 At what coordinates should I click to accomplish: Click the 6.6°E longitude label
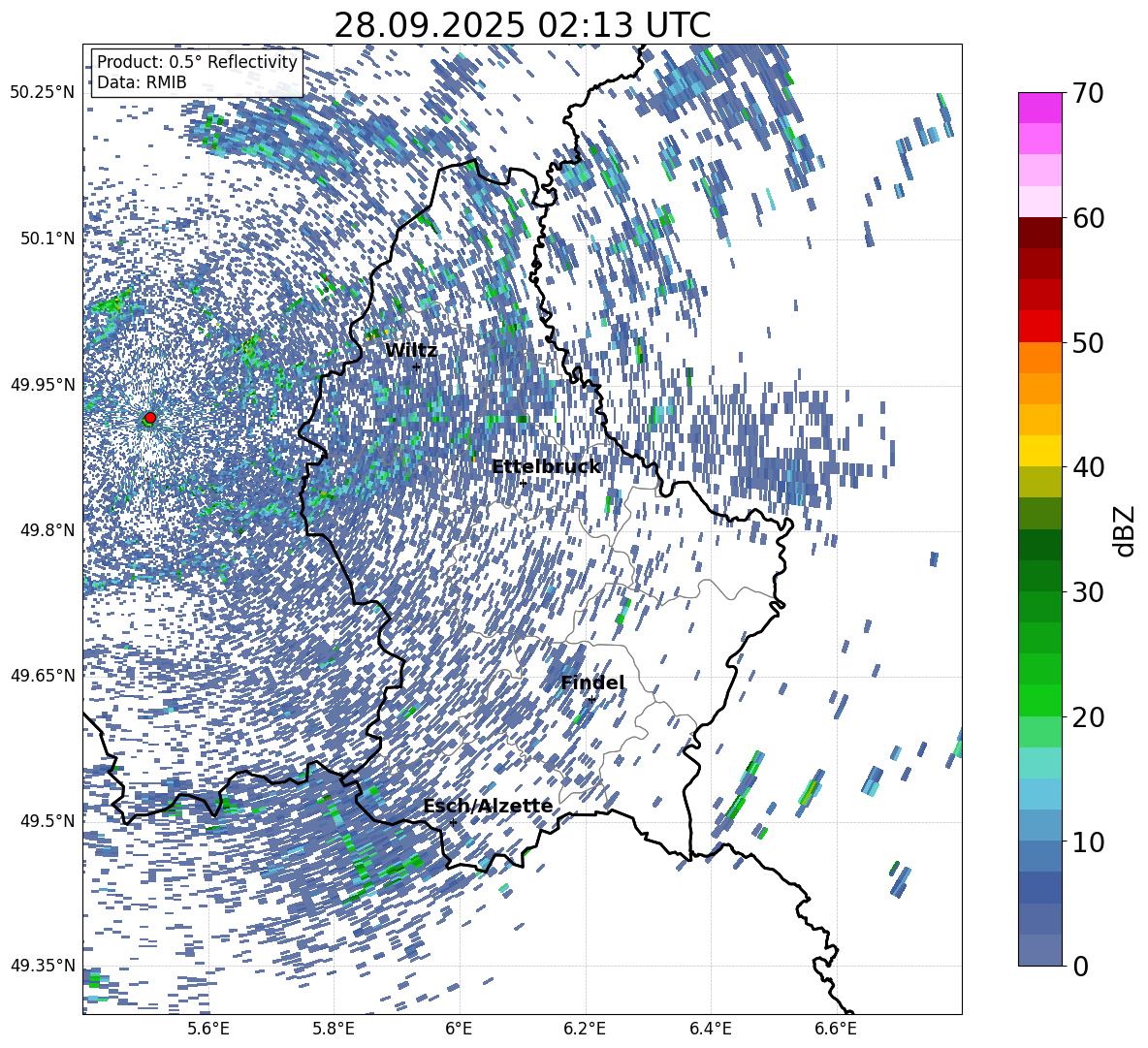[836, 1029]
